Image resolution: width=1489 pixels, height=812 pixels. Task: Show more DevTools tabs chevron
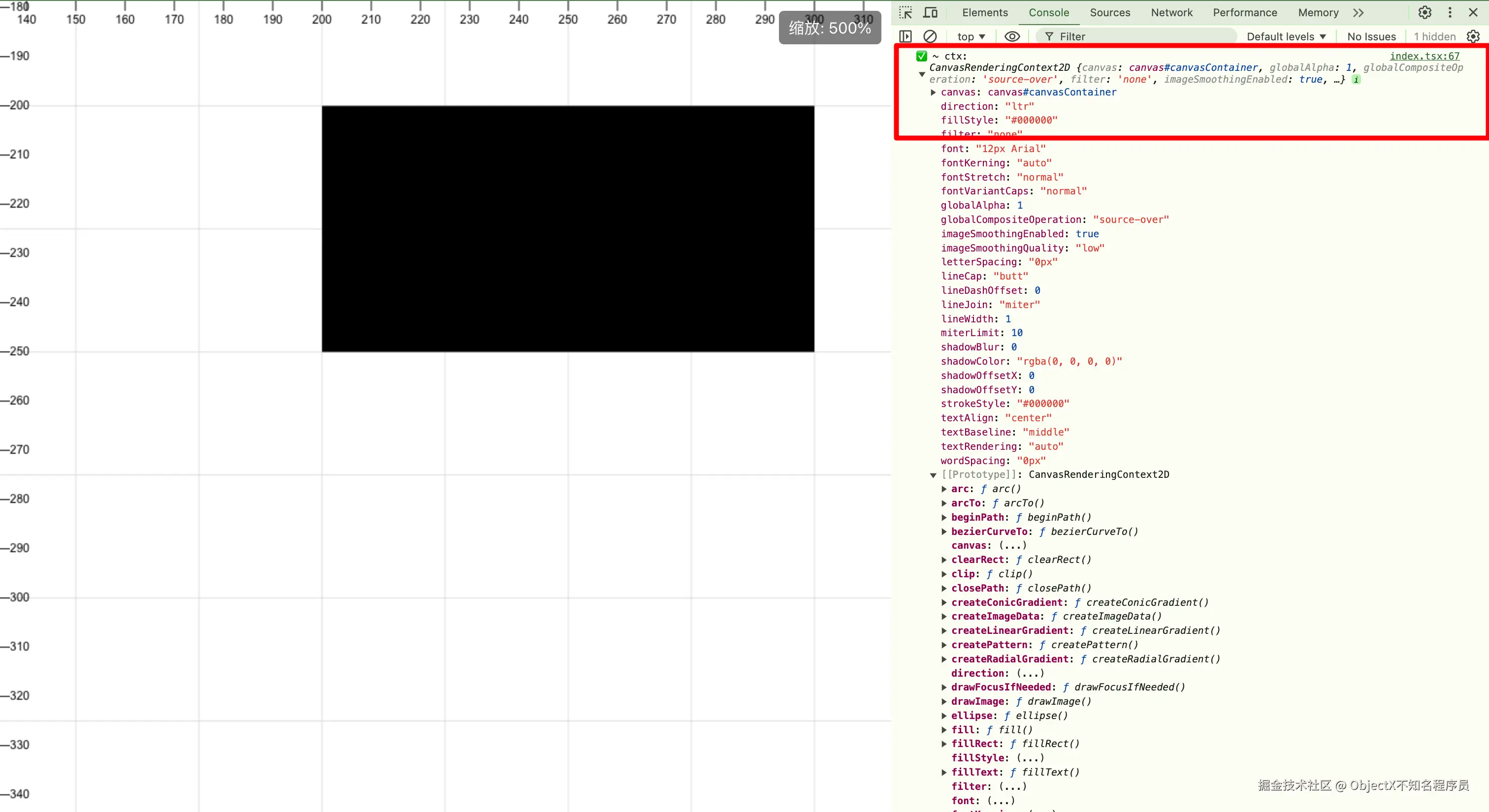pyautogui.click(x=1359, y=13)
